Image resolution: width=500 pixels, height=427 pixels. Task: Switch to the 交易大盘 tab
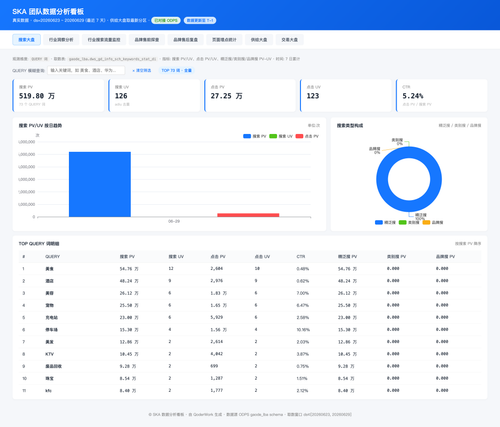click(x=289, y=40)
